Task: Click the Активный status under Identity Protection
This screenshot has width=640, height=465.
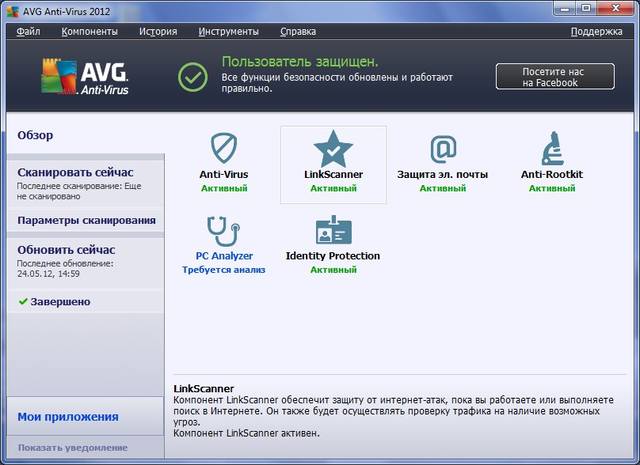Action: pos(333,270)
